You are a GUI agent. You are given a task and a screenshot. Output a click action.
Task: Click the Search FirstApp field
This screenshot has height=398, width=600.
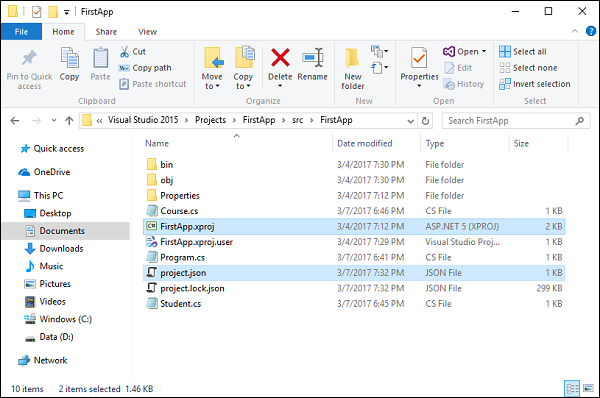coord(515,121)
